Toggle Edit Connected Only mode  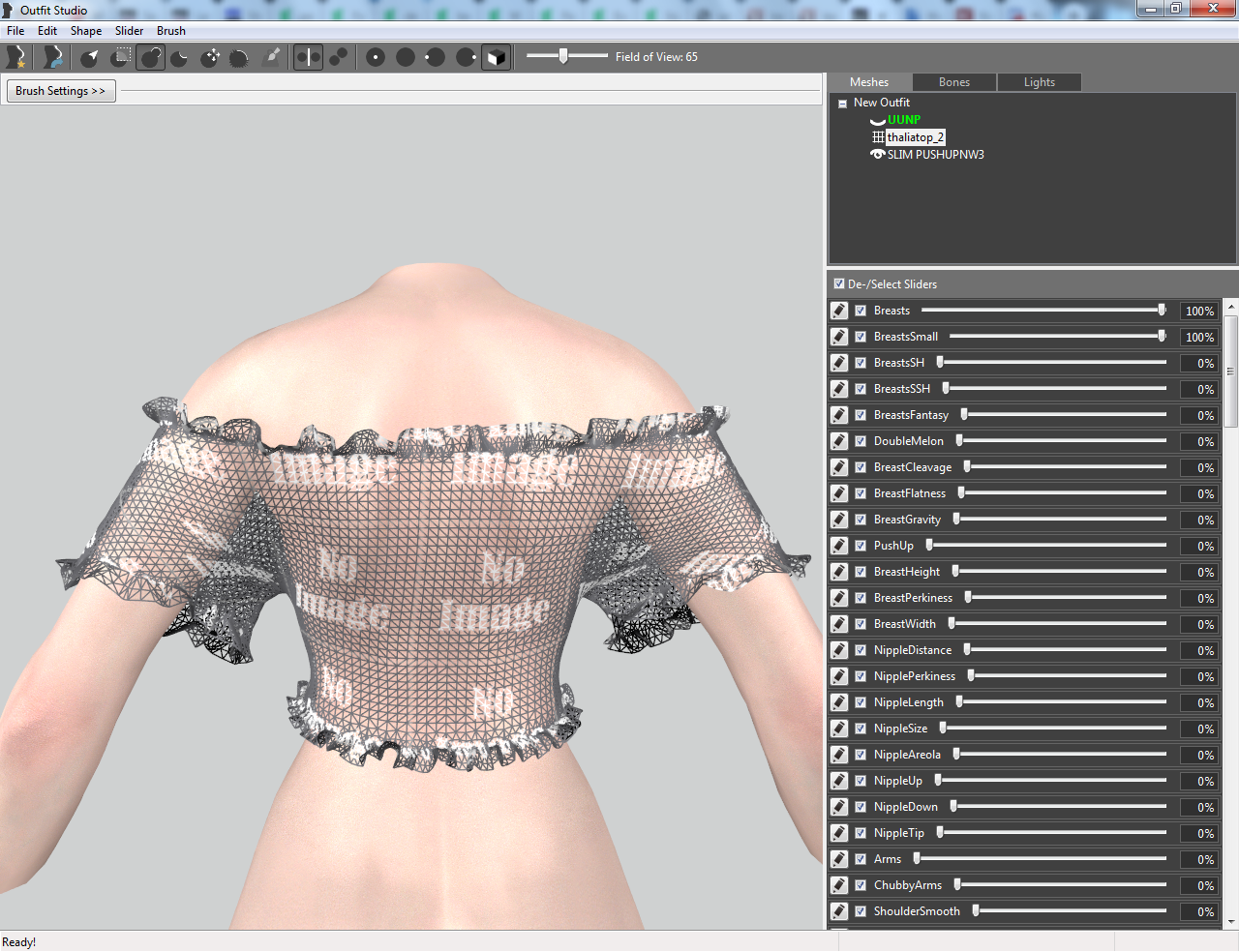pos(338,57)
